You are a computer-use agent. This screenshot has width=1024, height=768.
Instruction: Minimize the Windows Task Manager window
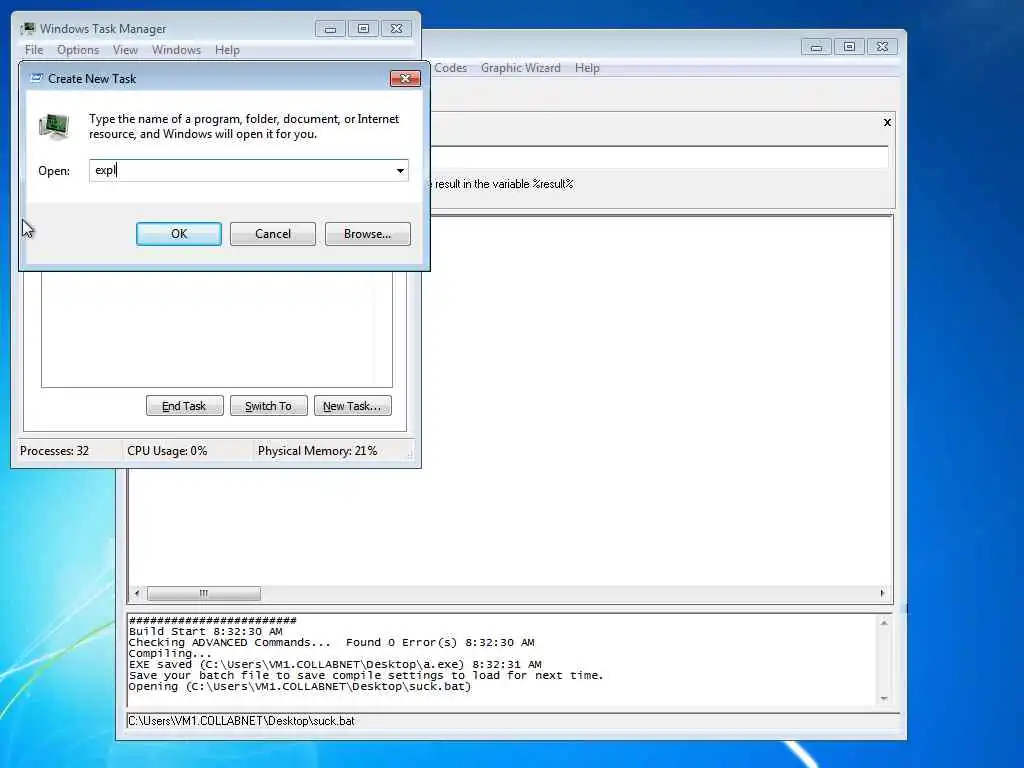330,29
